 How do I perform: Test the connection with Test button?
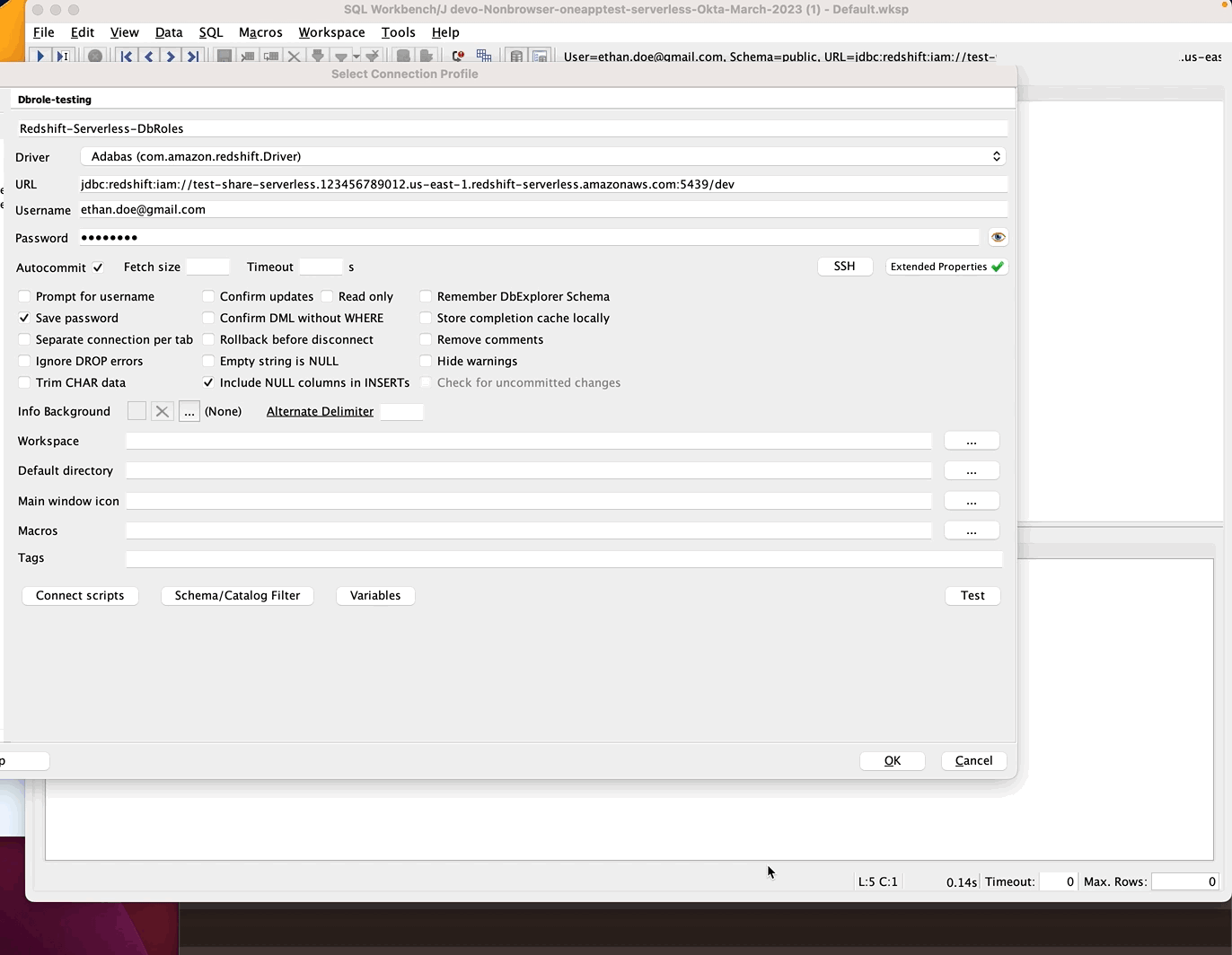[972, 595]
